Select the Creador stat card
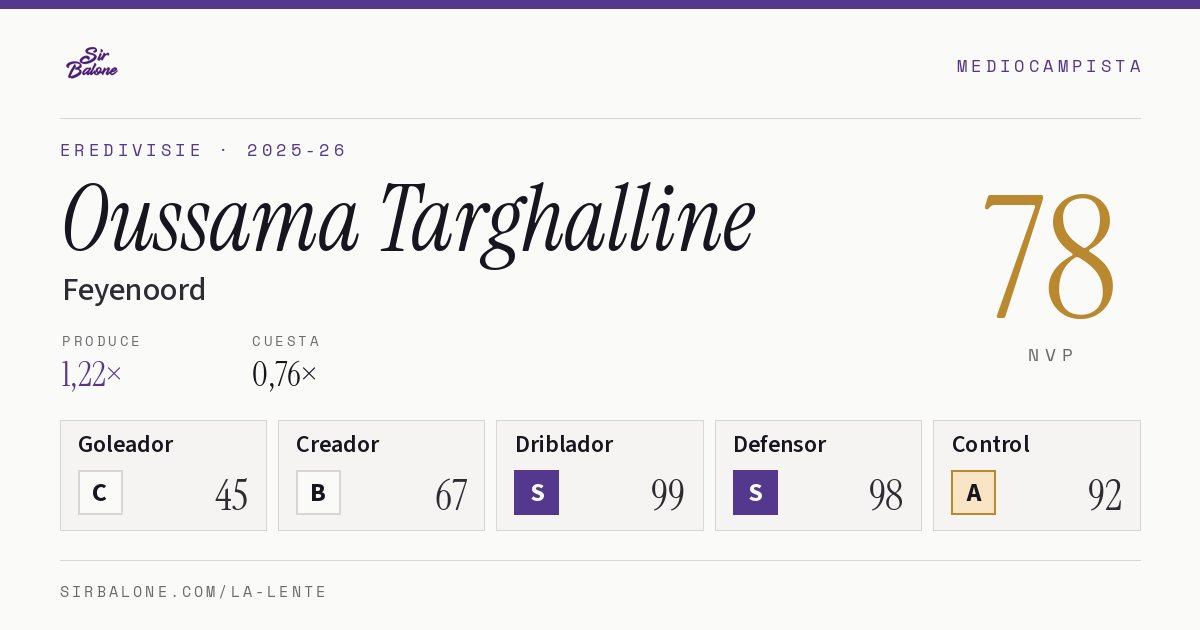Viewport: 1200px width, 630px height. 381,475
